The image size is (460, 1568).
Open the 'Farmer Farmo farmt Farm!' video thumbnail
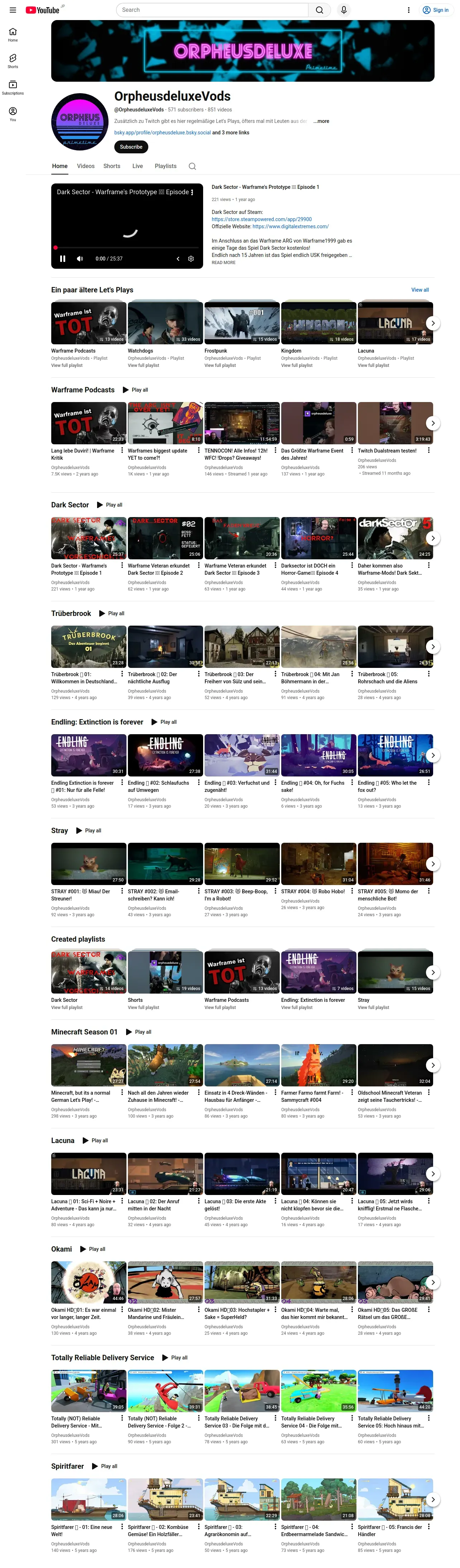(x=319, y=1065)
